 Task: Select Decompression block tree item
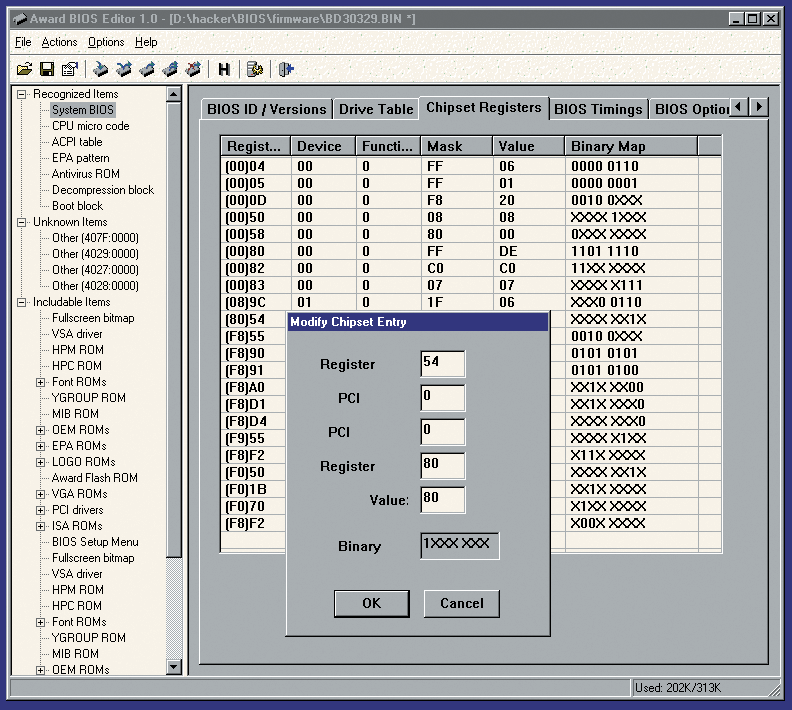(103, 190)
